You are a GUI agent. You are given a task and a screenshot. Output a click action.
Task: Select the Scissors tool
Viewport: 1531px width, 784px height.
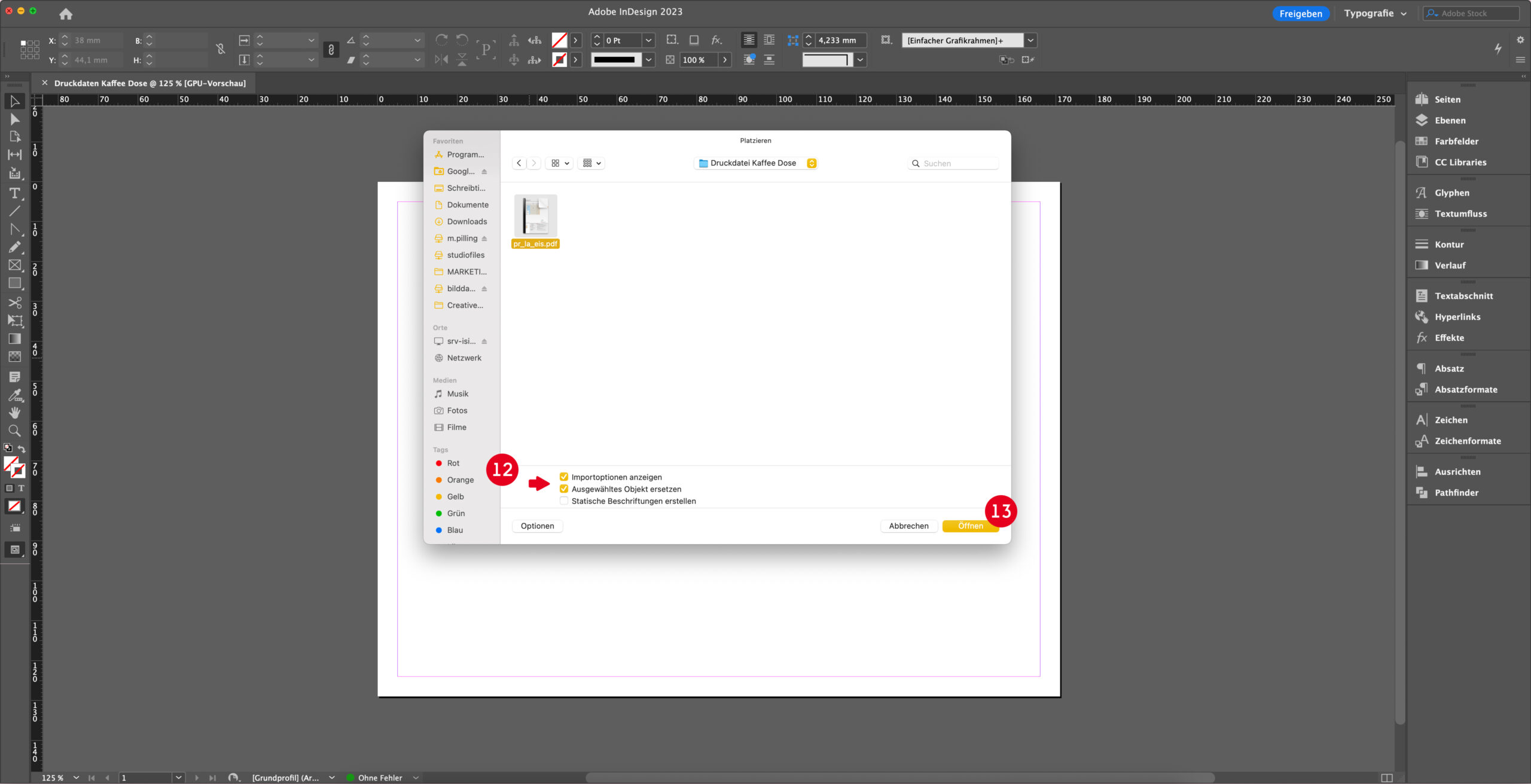pyautogui.click(x=14, y=302)
